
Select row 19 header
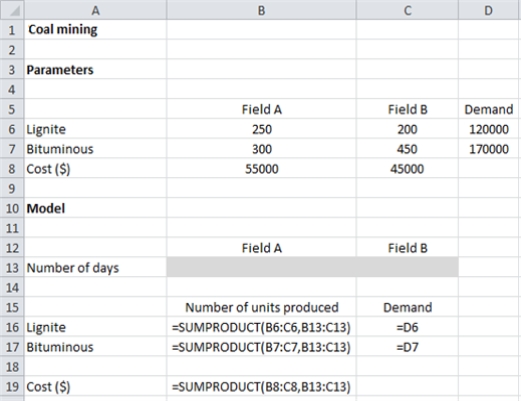coord(12,387)
